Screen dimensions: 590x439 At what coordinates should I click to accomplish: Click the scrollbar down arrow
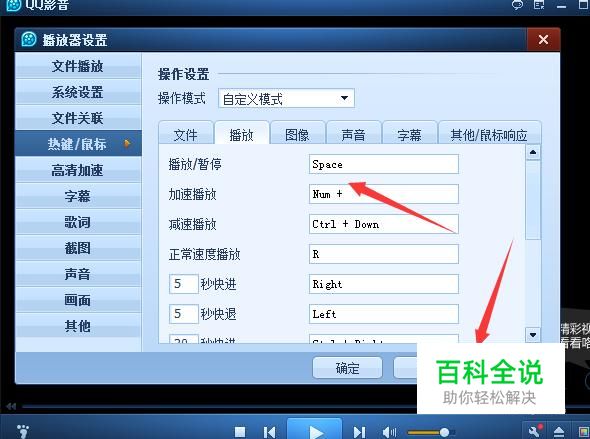point(533,334)
